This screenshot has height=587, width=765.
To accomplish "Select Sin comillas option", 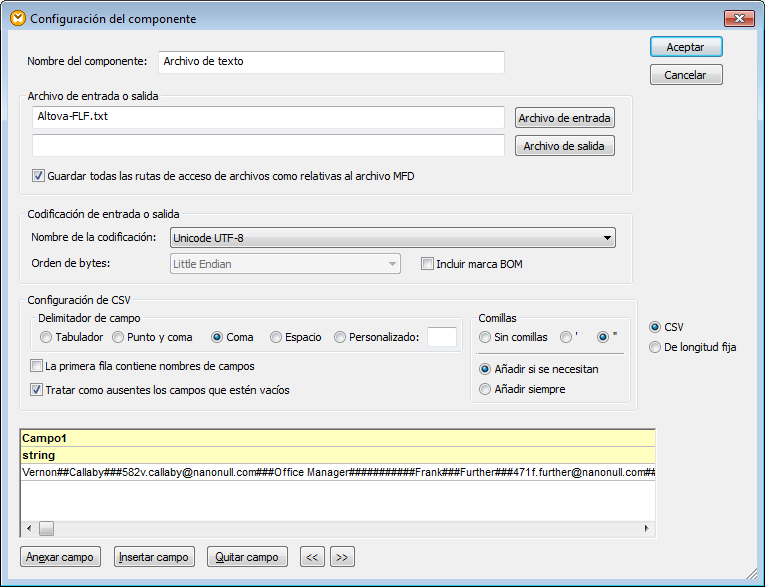I will point(486,337).
